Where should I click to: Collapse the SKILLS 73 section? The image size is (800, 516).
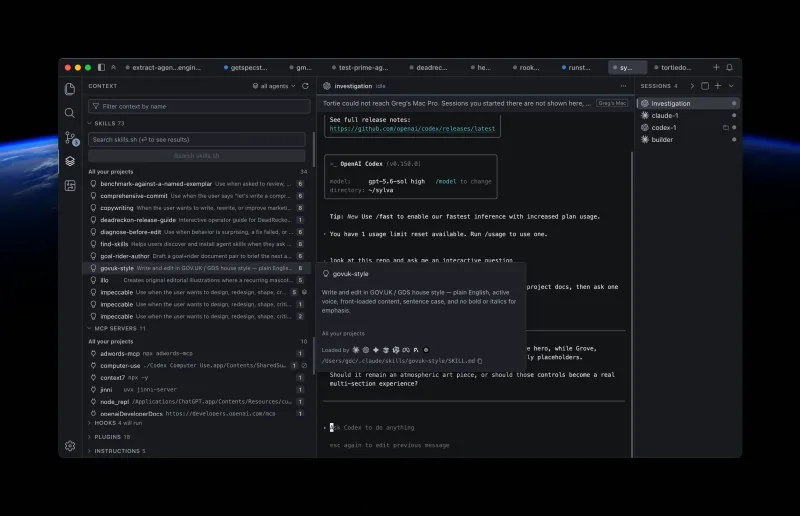pyautogui.click(x=106, y=123)
